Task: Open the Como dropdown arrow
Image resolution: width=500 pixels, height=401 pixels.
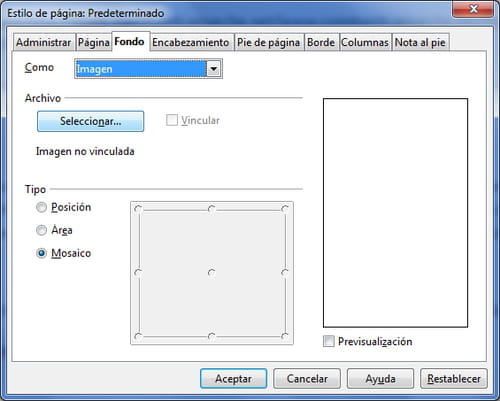Action: 214,69
